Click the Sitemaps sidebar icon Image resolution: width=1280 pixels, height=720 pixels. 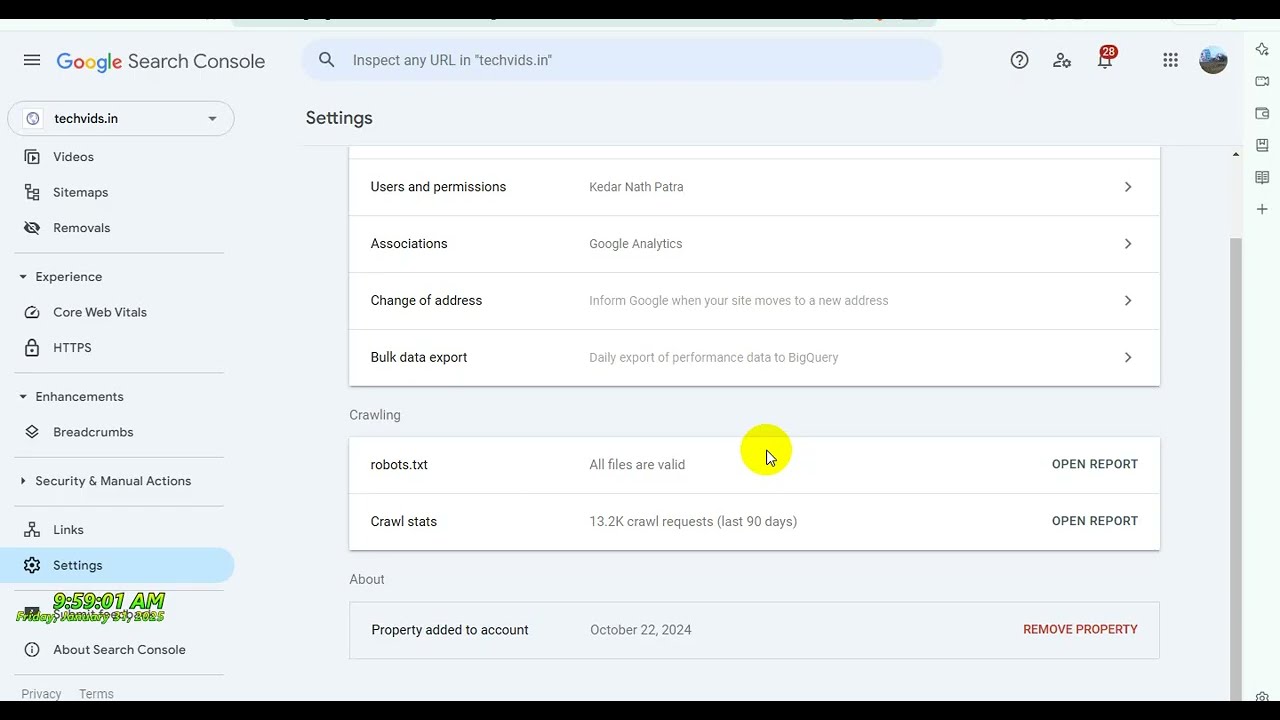click(x=32, y=192)
